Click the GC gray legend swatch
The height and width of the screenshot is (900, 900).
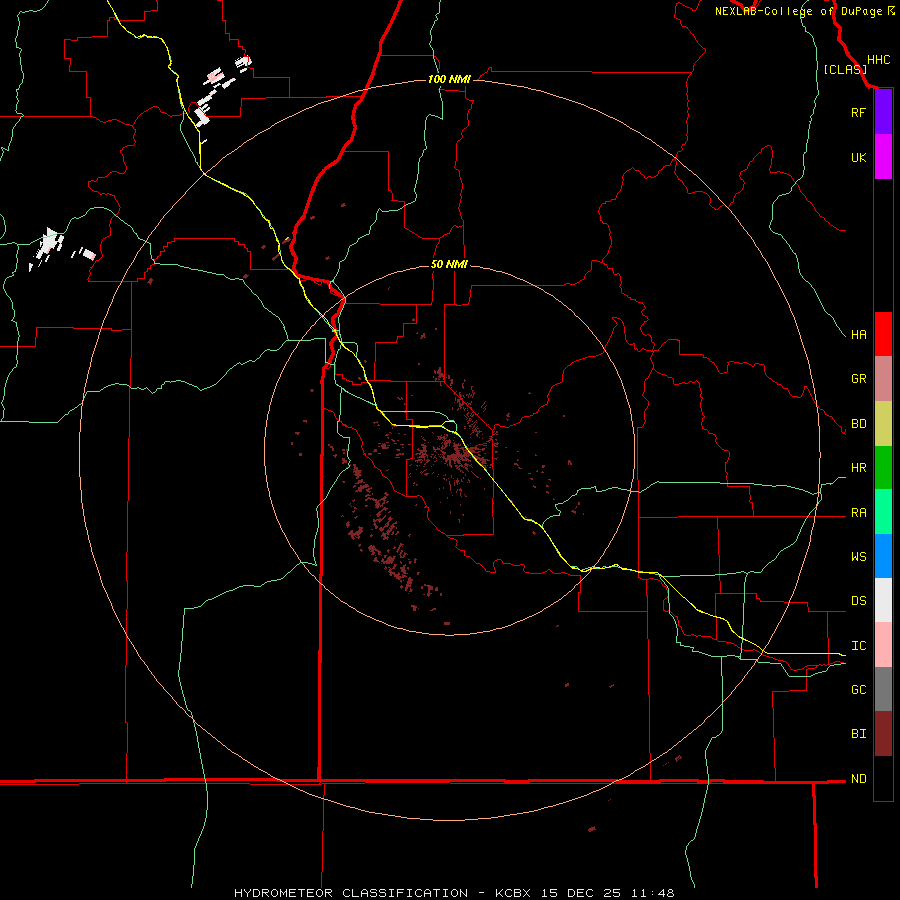(x=883, y=689)
